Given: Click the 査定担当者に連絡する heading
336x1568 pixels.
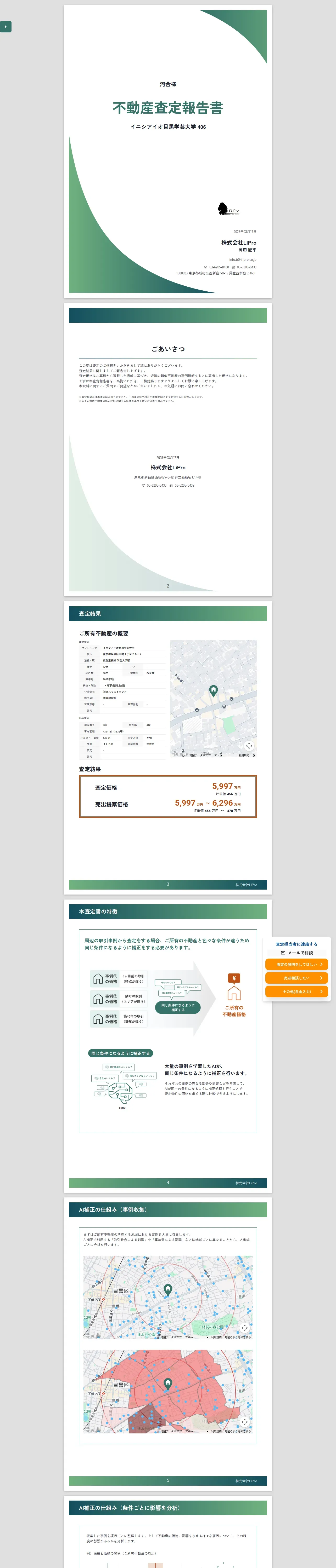Looking at the screenshot, I should click(296, 944).
